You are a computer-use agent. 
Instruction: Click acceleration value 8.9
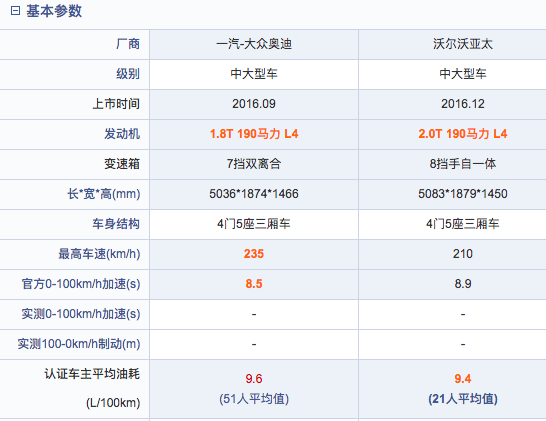click(463, 283)
